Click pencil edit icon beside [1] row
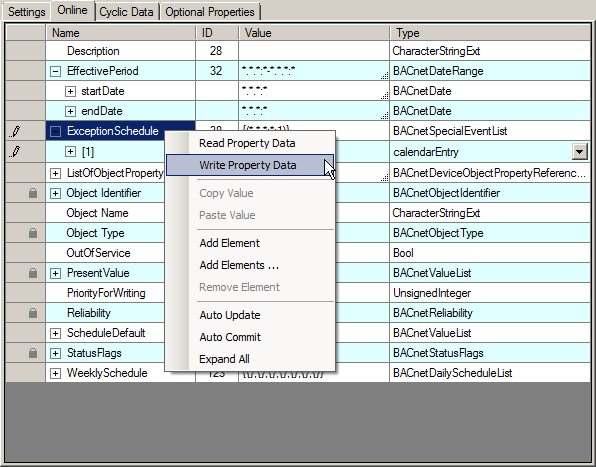This screenshot has height=467, width=596. [15, 152]
